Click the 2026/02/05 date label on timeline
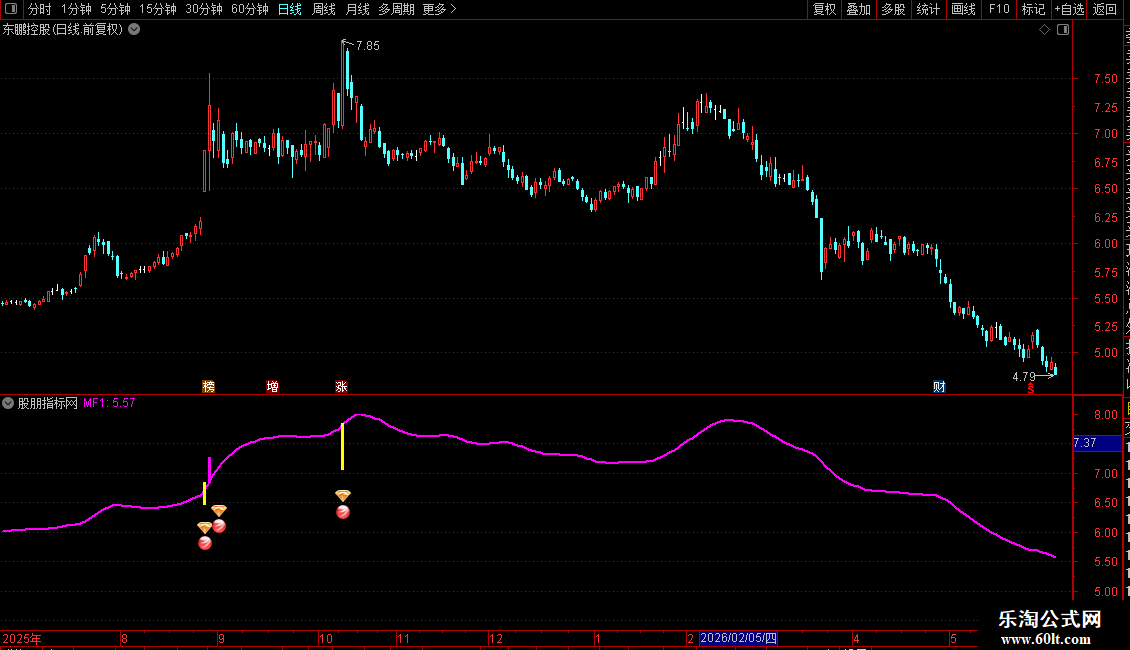This screenshot has height=650, width=1130. 738,638
